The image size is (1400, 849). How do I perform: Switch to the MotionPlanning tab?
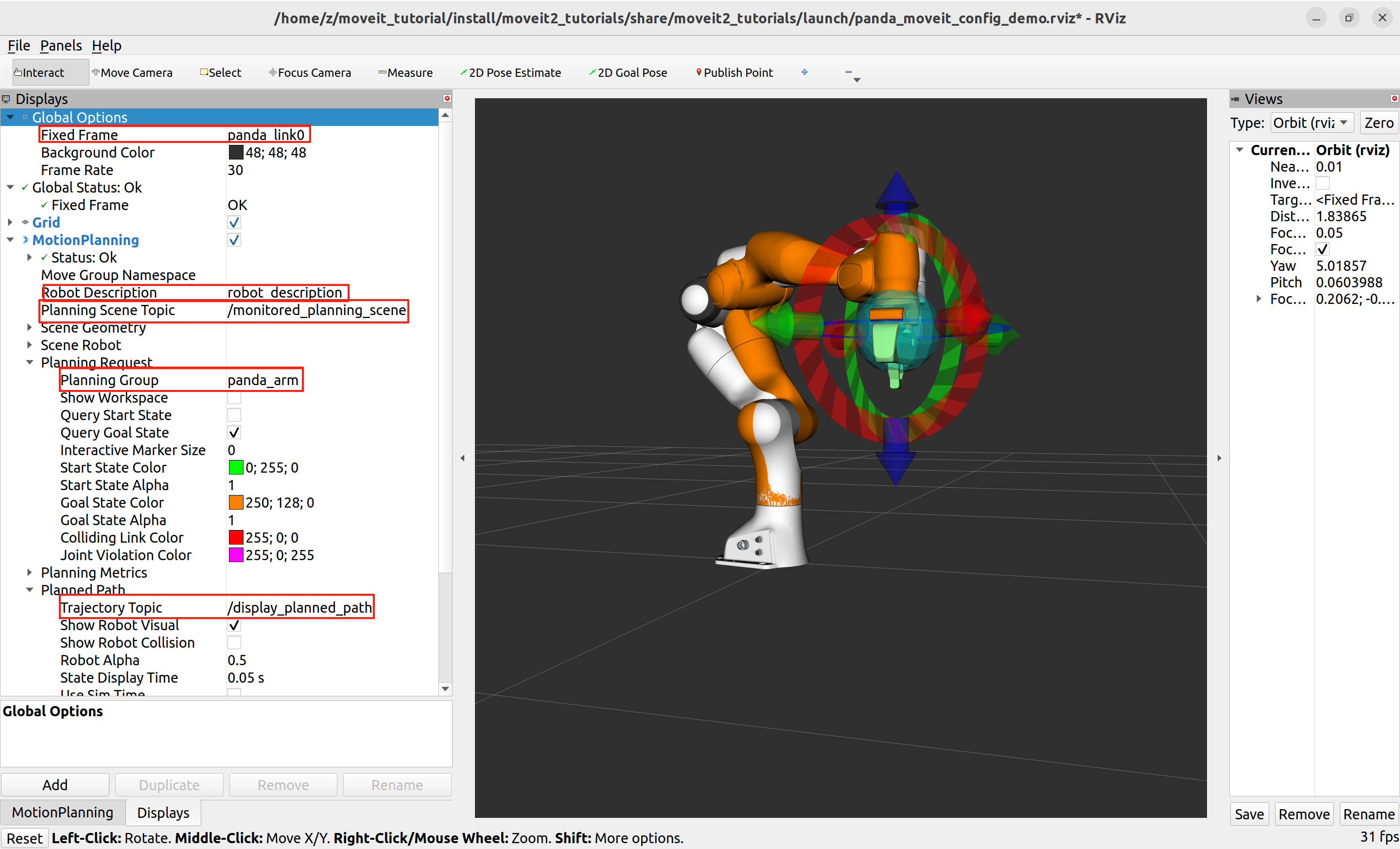(x=63, y=812)
